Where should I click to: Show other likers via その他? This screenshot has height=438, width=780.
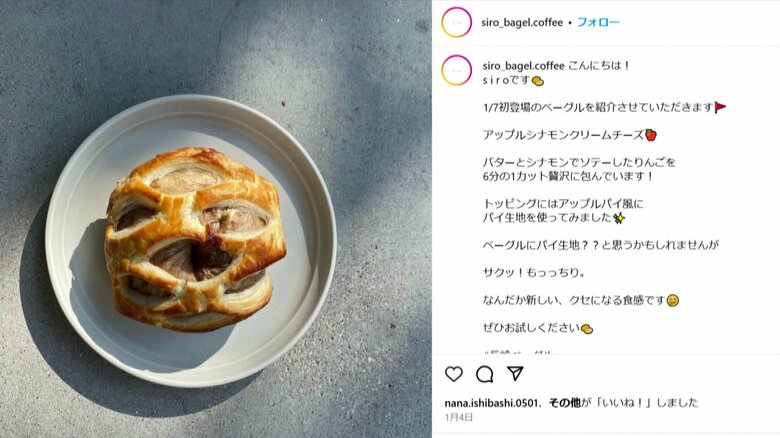[x=565, y=403]
